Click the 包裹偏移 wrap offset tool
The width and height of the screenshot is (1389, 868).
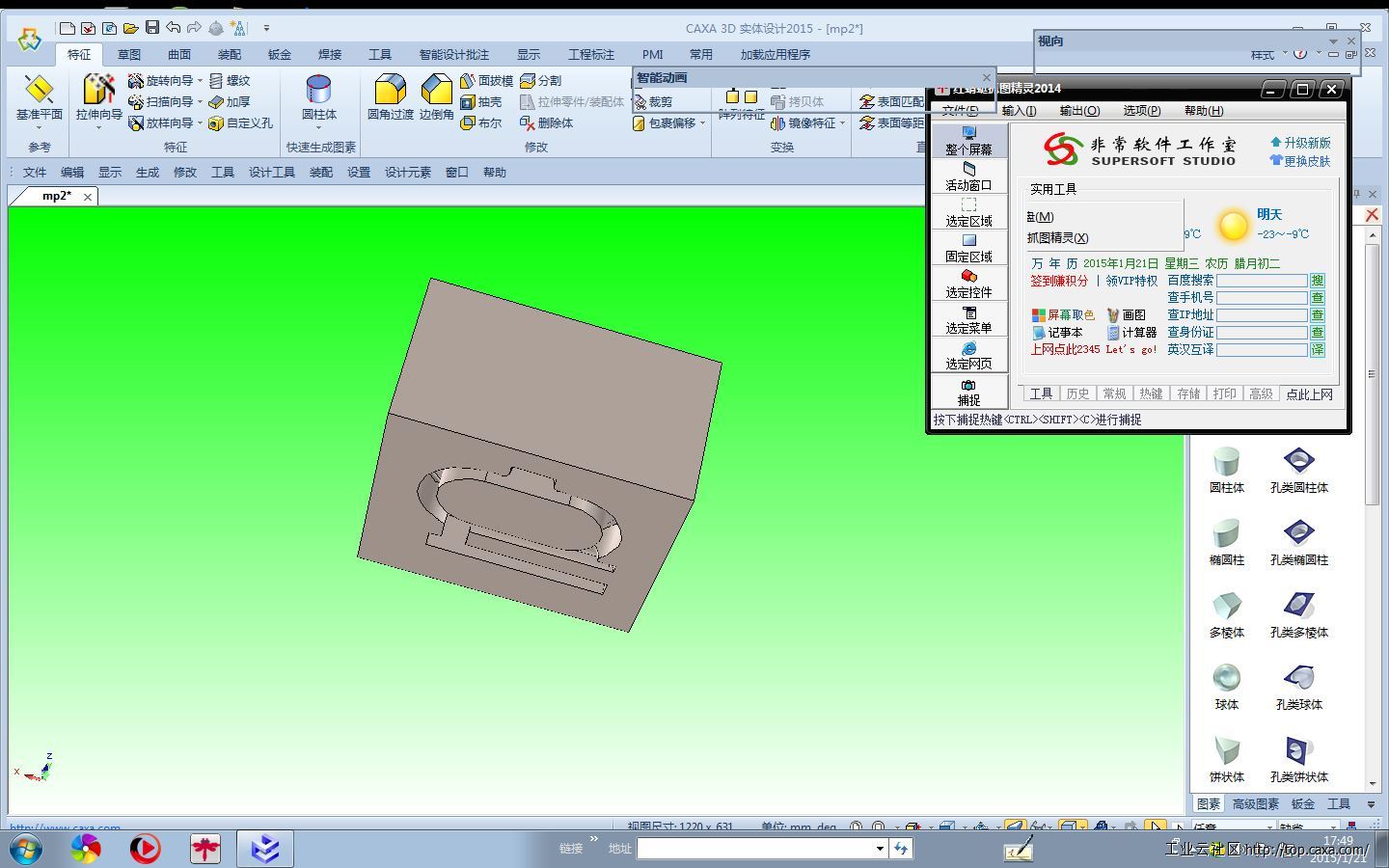(x=665, y=123)
